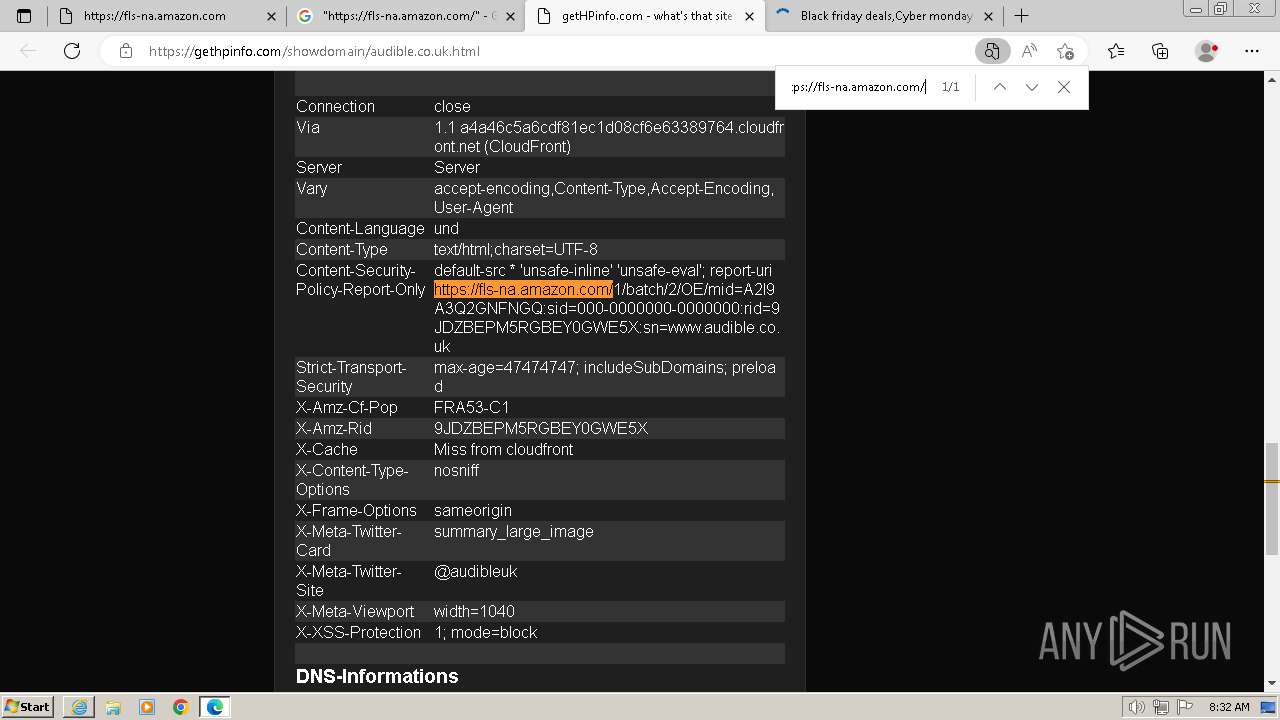This screenshot has width=1280, height=720.
Task: View site information lock icon
Action: pyautogui.click(x=126, y=51)
